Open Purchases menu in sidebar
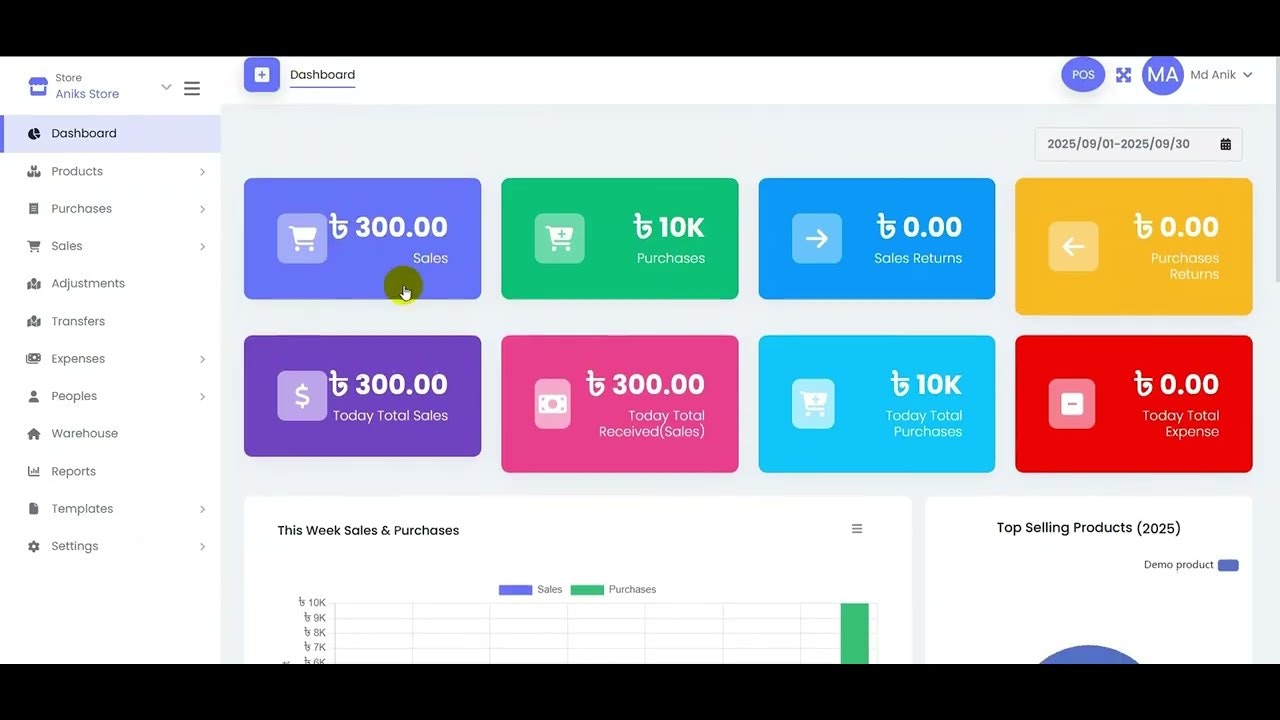Viewport: 1280px width, 720px height. (x=110, y=209)
